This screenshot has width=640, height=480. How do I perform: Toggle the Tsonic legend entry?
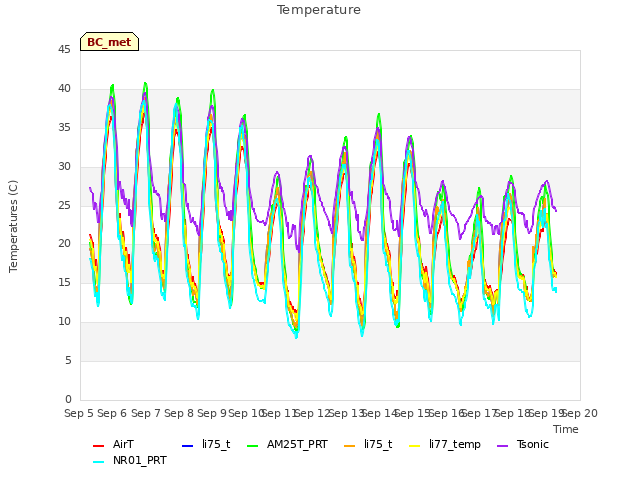point(523,444)
